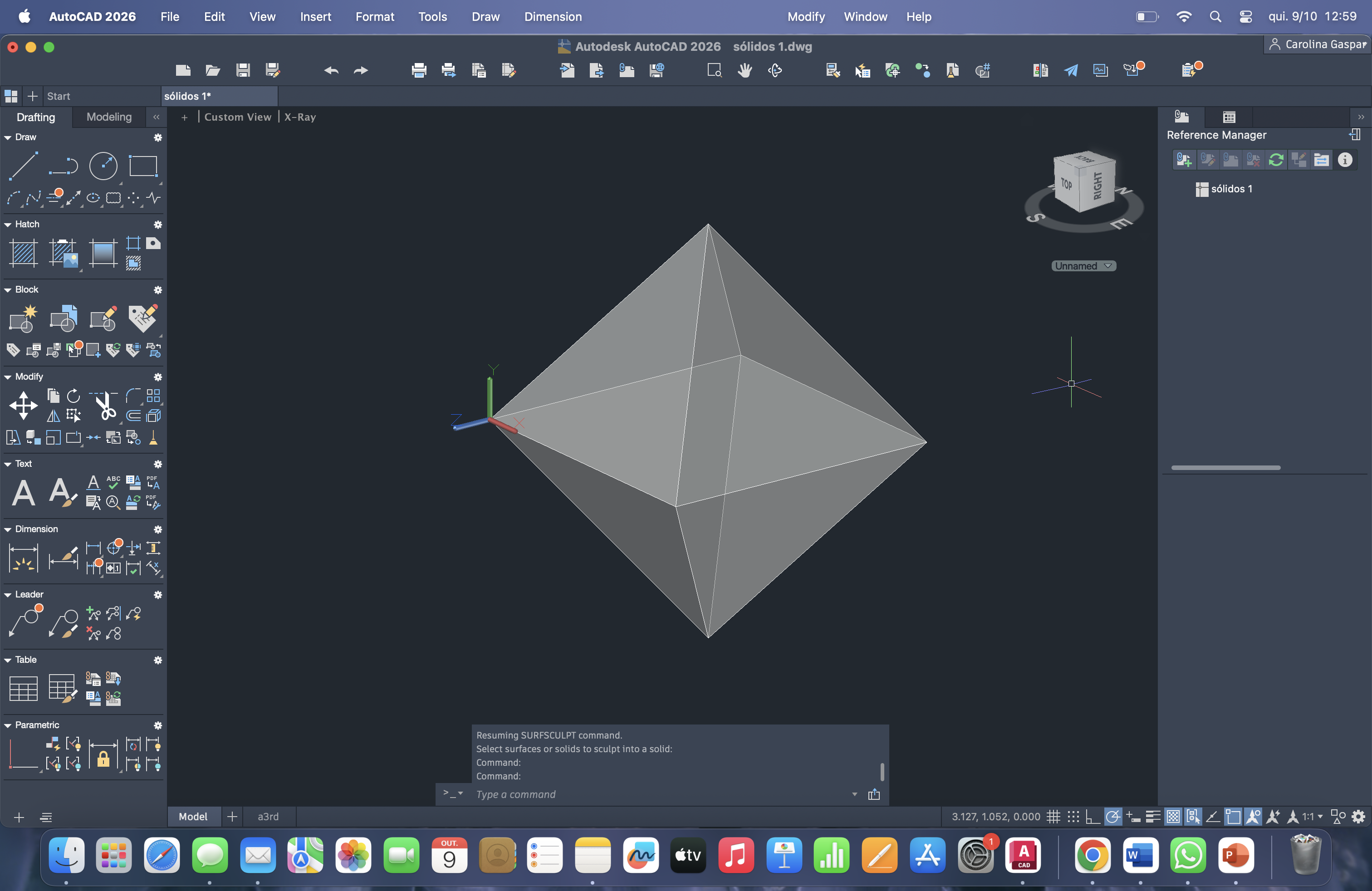1372x891 pixels.
Task: Switch to the Modeling tab
Action: [109, 117]
